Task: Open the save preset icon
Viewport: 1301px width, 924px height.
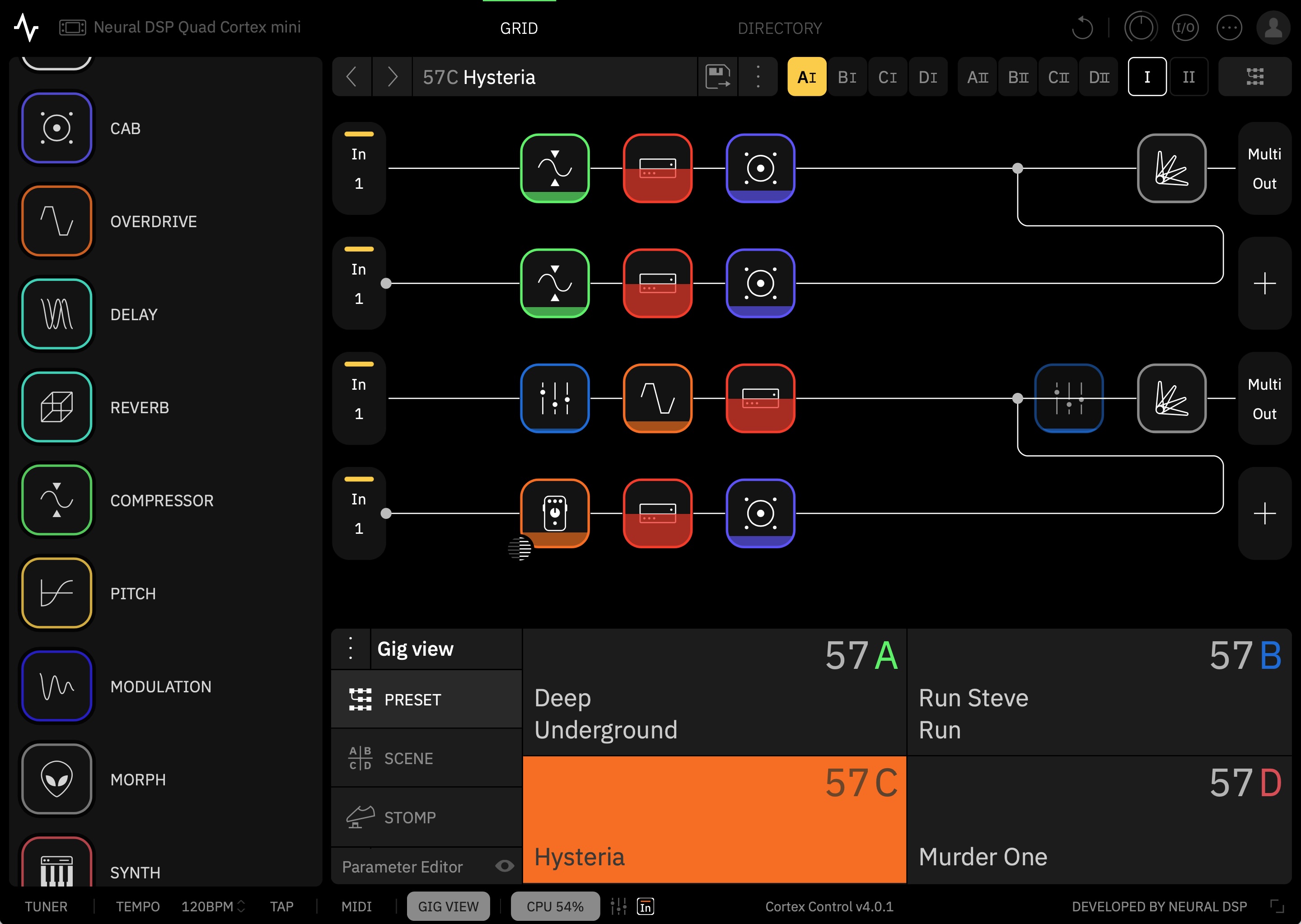Action: click(x=717, y=76)
